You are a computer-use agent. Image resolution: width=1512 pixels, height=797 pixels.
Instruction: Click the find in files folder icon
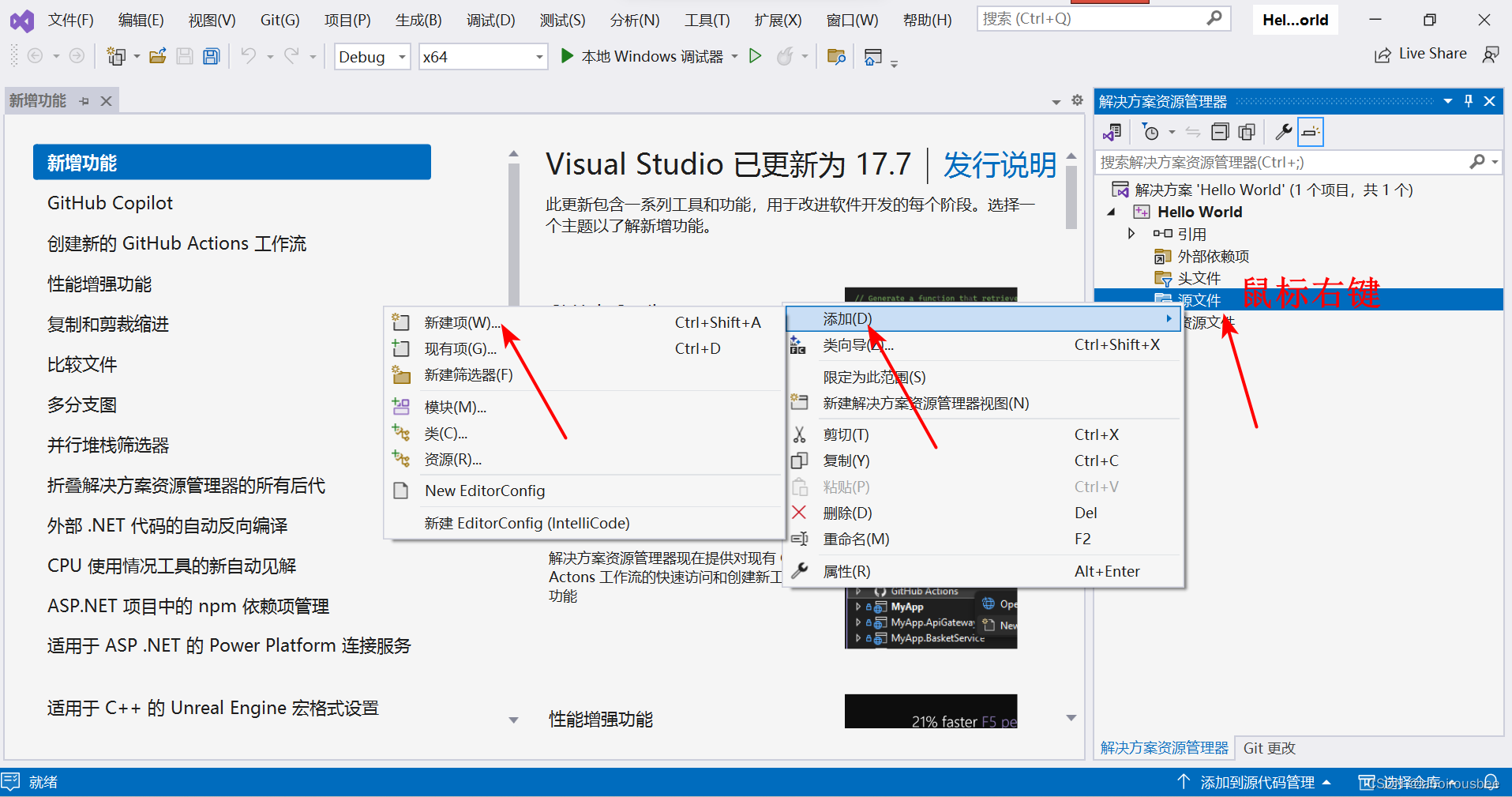point(836,56)
